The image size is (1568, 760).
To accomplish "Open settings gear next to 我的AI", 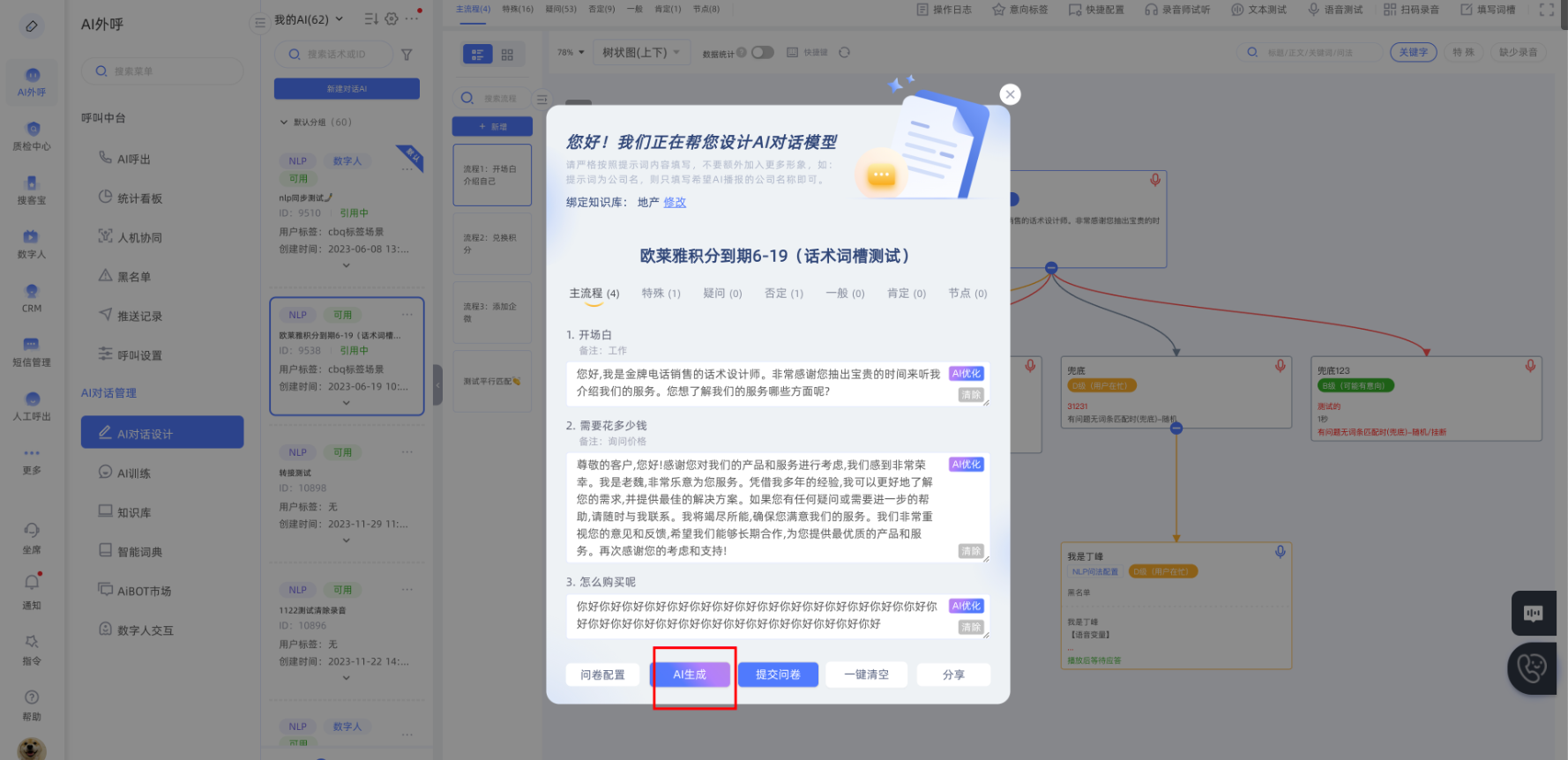I will [x=392, y=19].
